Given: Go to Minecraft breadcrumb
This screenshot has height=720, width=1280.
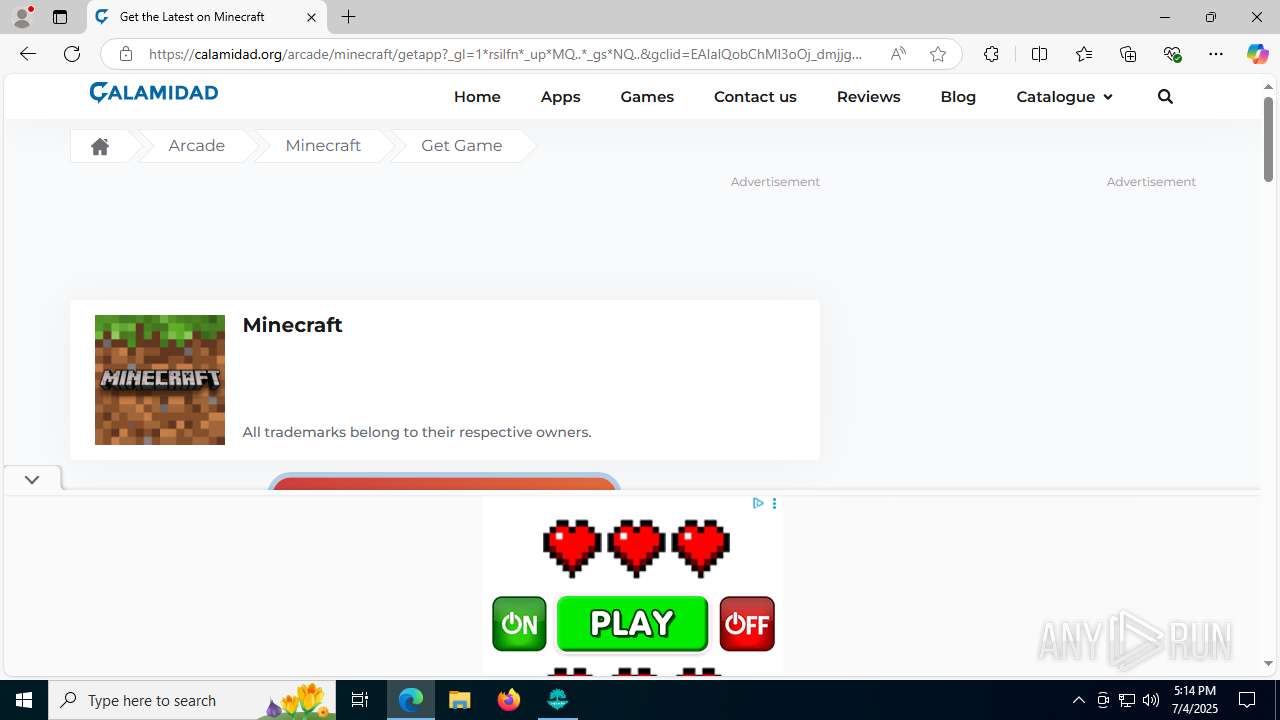Looking at the screenshot, I should 323,146.
